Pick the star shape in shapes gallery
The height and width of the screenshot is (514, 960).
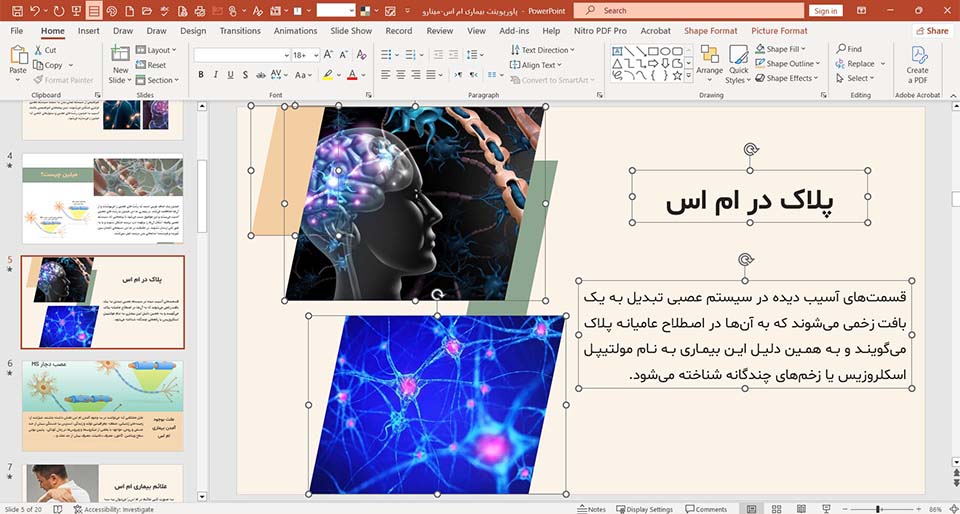[x=677, y=75]
